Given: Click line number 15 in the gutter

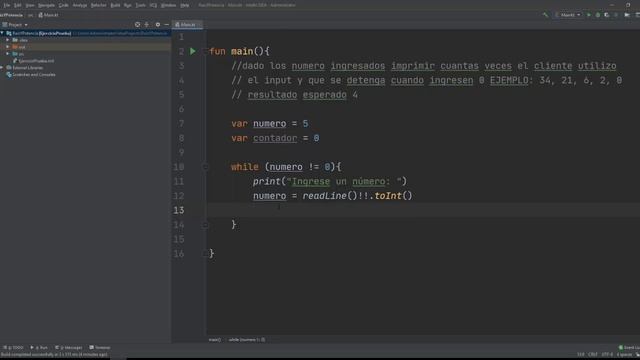Looking at the screenshot, I should tap(179, 239).
